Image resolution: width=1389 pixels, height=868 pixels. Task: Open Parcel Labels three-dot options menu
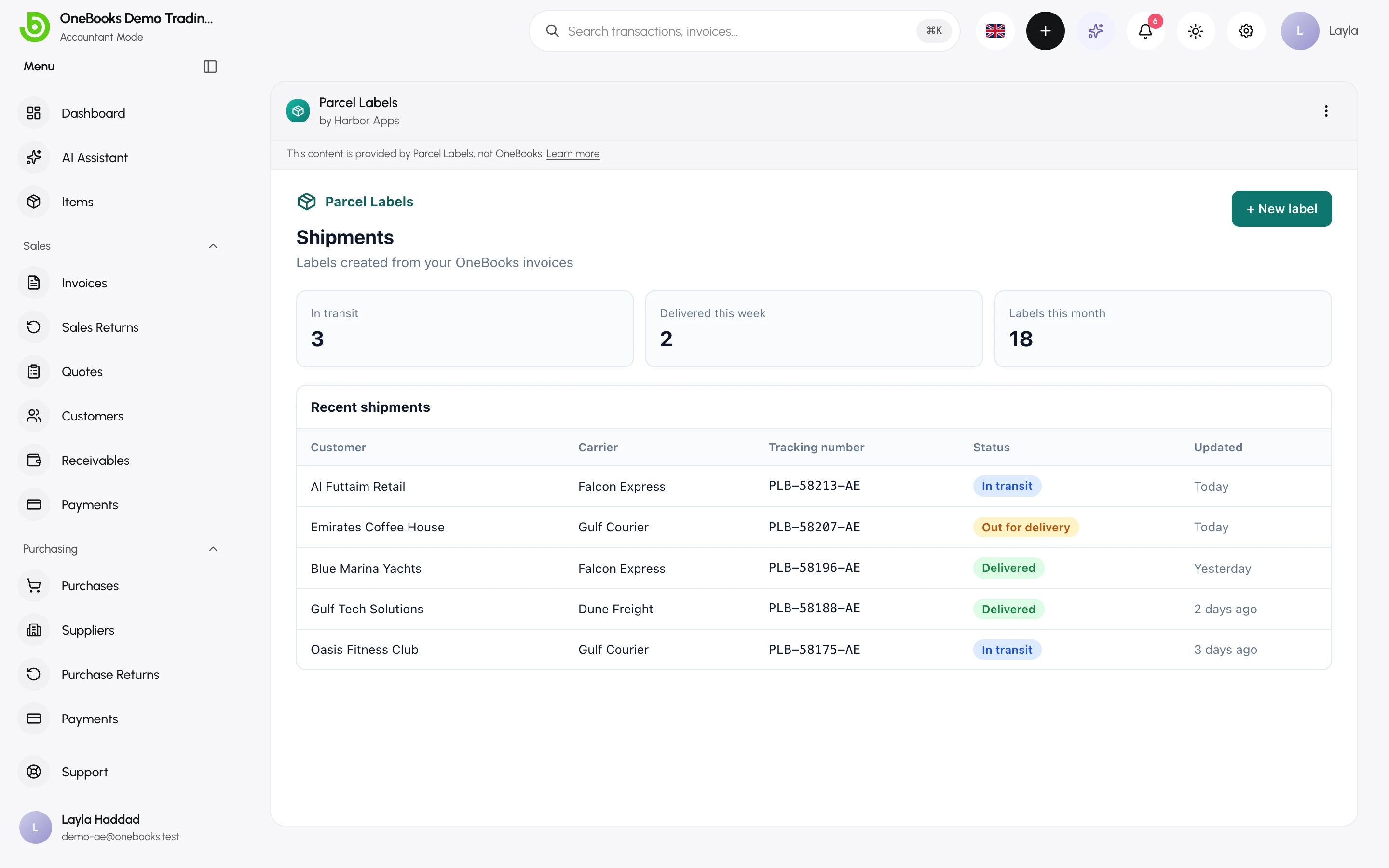[x=1326, y=111]
